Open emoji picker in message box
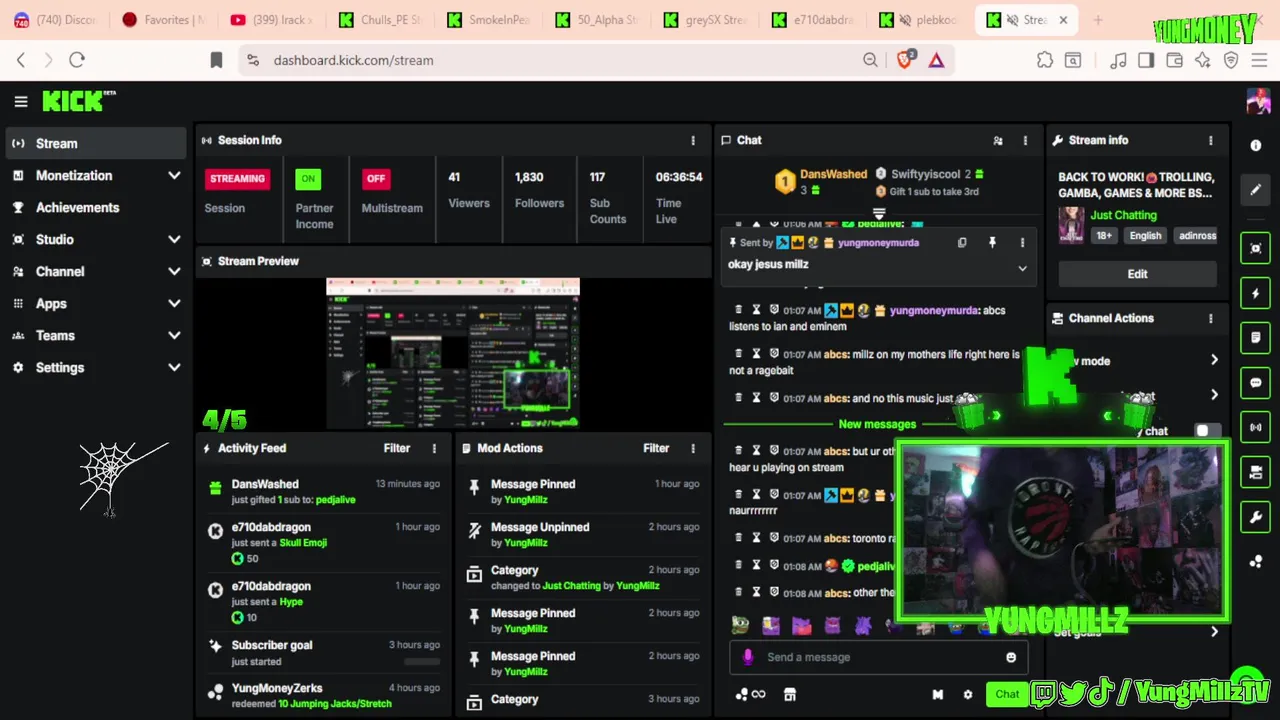The height and width of the screenshot is (720, 1280). pyautogui.click(x=1011, y=658)
